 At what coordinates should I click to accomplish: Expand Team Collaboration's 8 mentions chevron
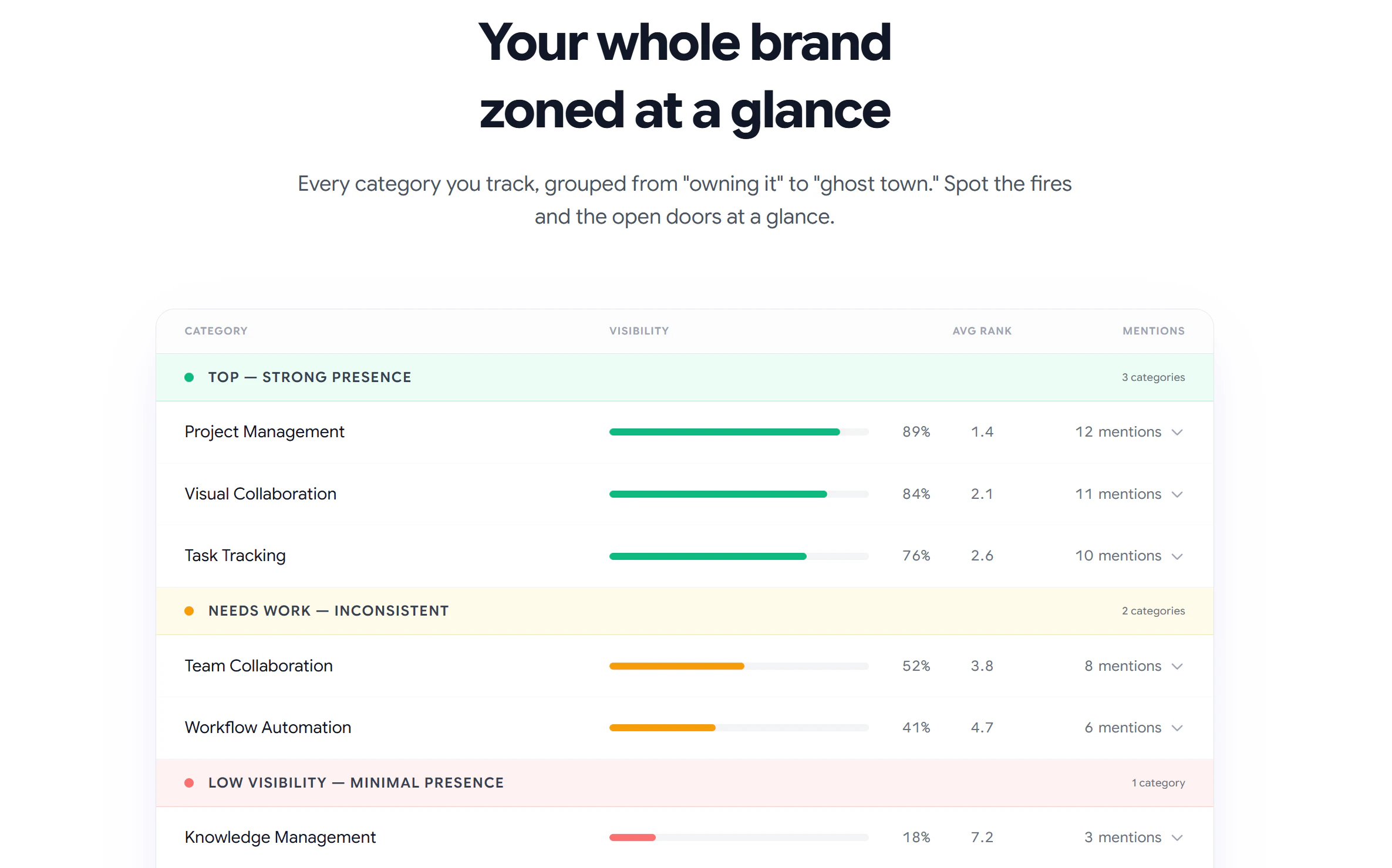coord(1177,667)
